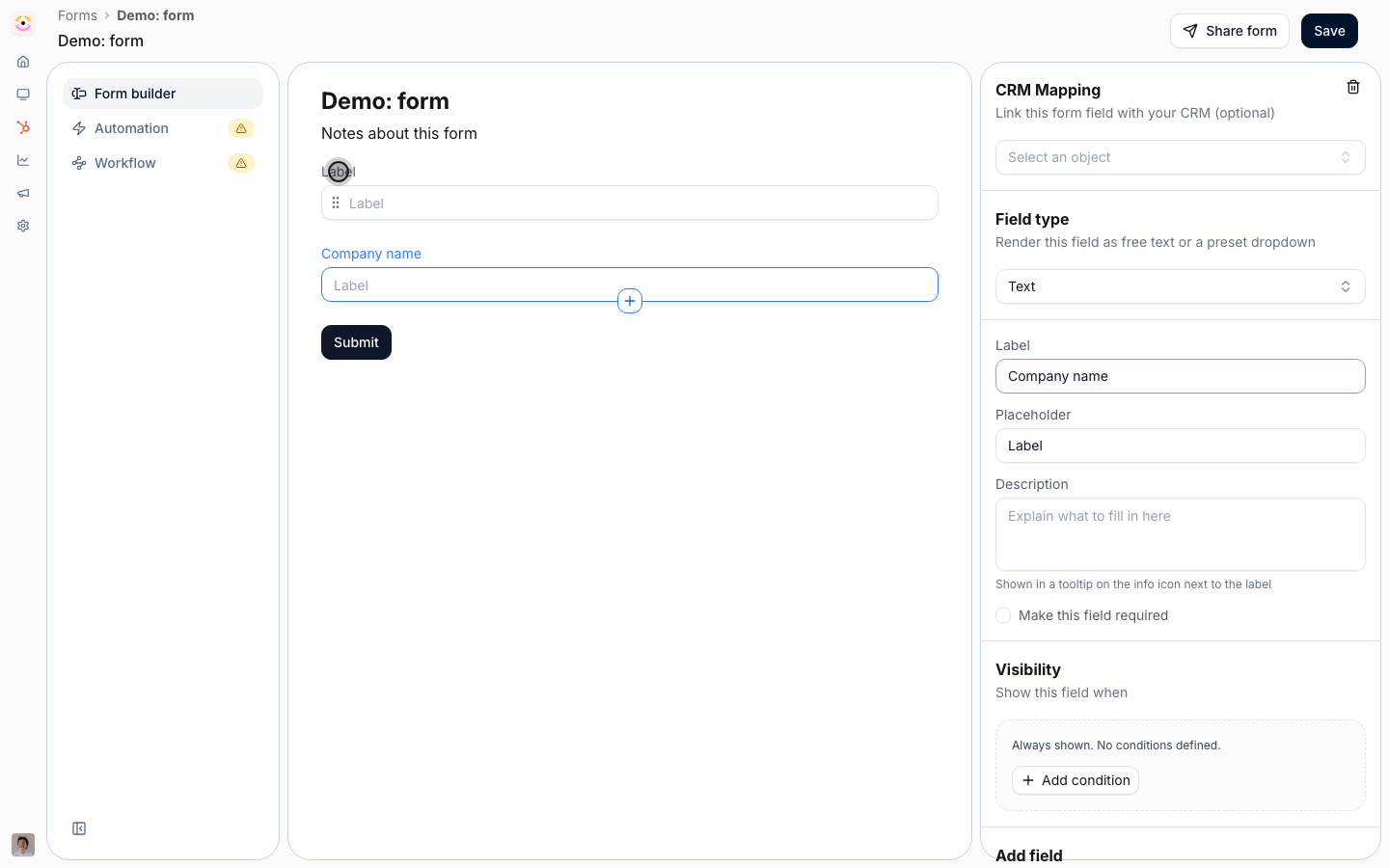
Task: Open the settings gear icon
Action: [x=23, y=226]
